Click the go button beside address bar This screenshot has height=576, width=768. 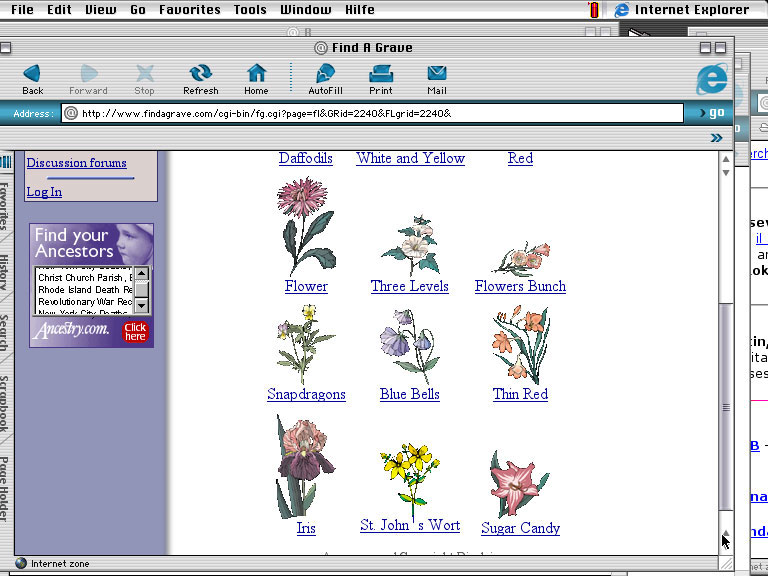[x=712, y=113]
